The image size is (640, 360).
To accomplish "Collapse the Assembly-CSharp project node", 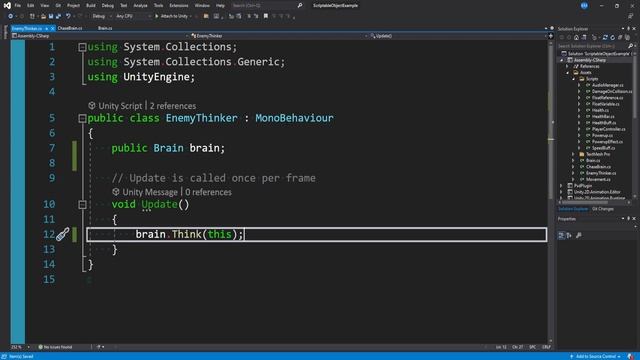I will (x=562, y=60).
